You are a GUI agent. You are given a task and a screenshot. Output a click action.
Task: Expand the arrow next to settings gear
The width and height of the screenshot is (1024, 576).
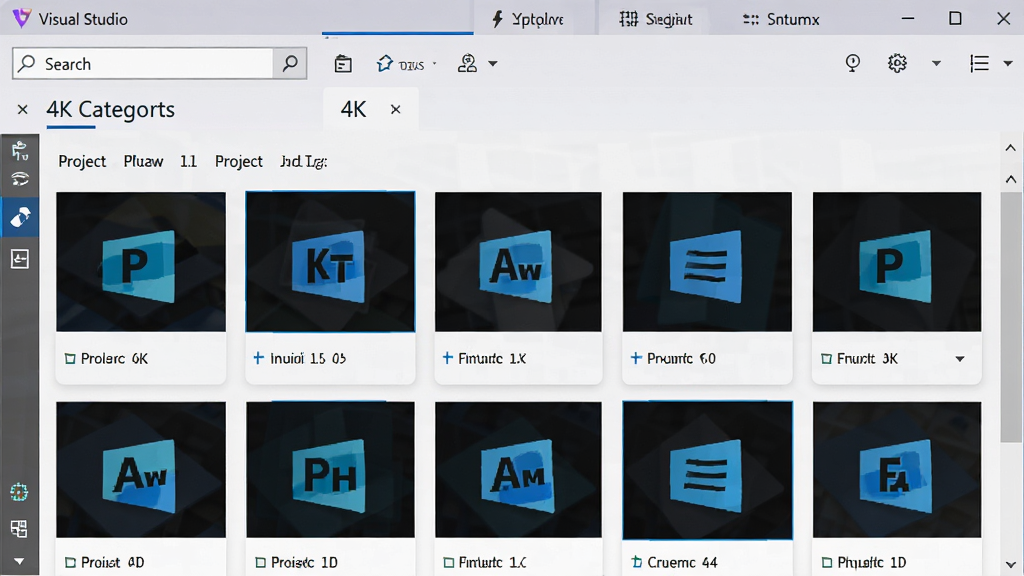click(936, 63)
